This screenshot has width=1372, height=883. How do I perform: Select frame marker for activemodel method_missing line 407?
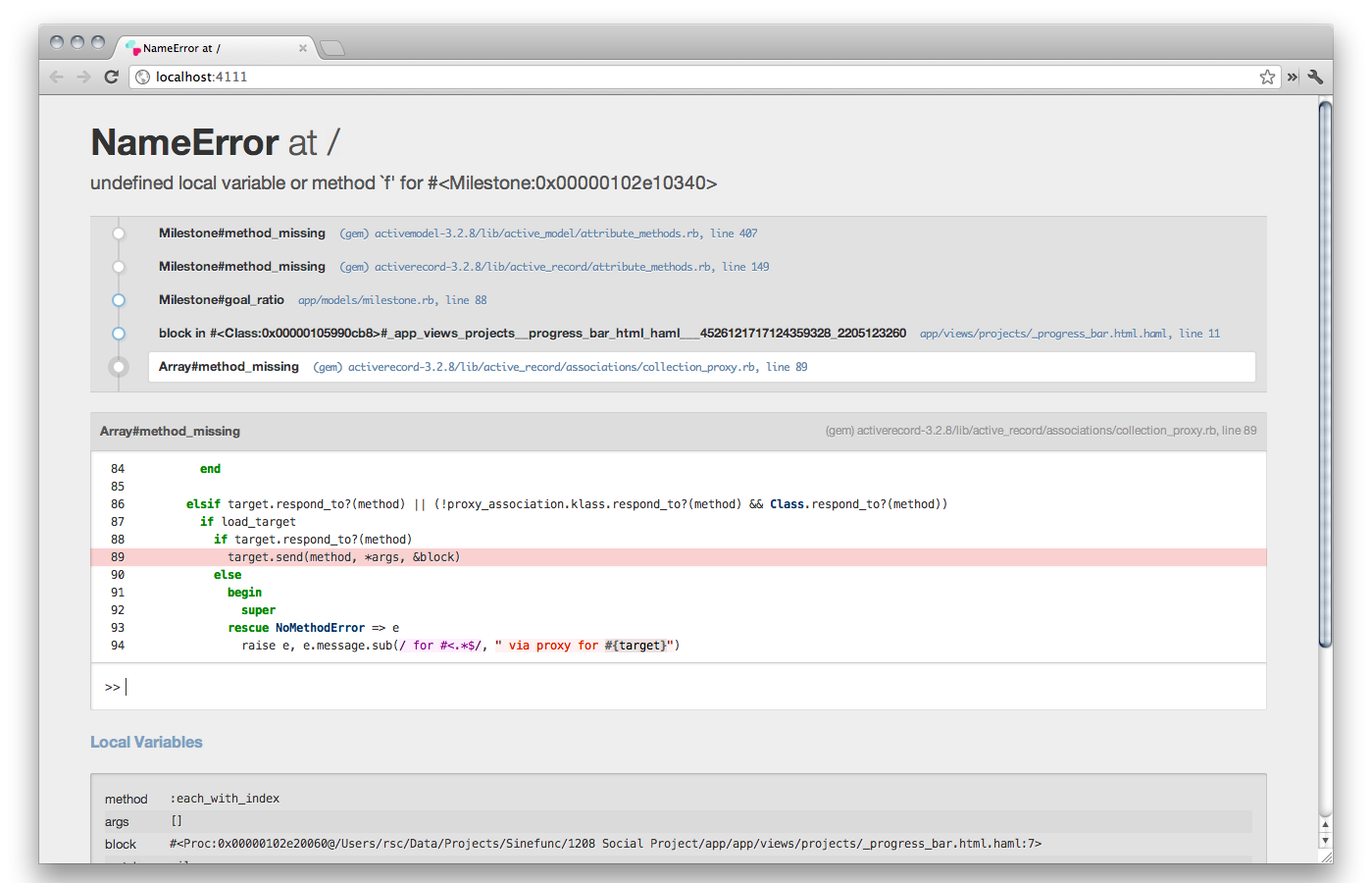click(x=119, y=234)
